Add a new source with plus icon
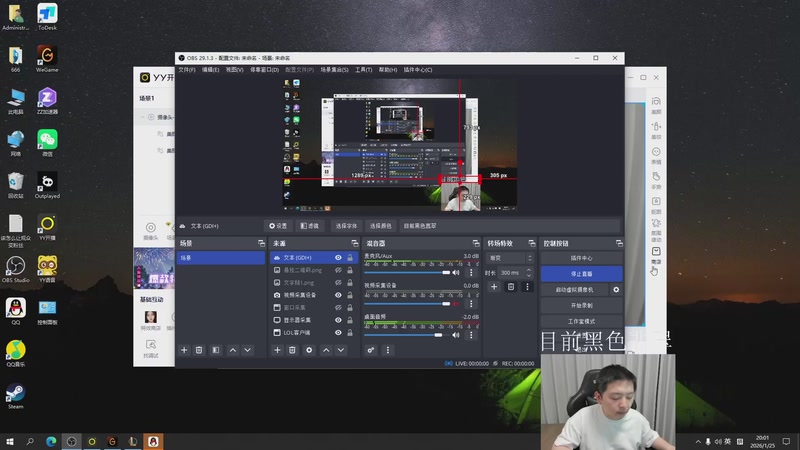Image resolution: width=800 pixels, height=450 pixels. click(x=277, y=350)
